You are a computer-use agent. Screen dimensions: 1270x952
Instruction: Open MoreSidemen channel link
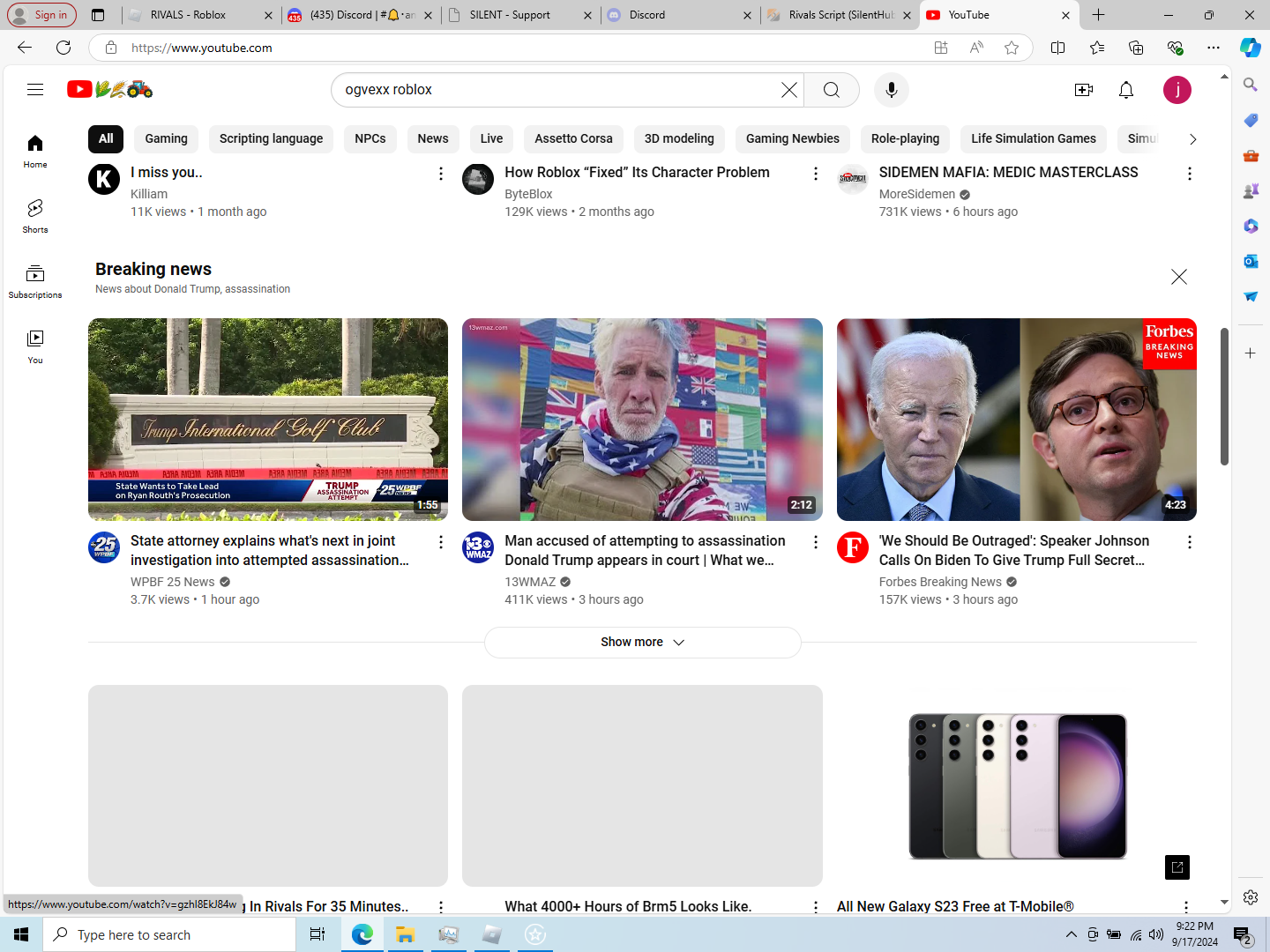coord(917,194)
